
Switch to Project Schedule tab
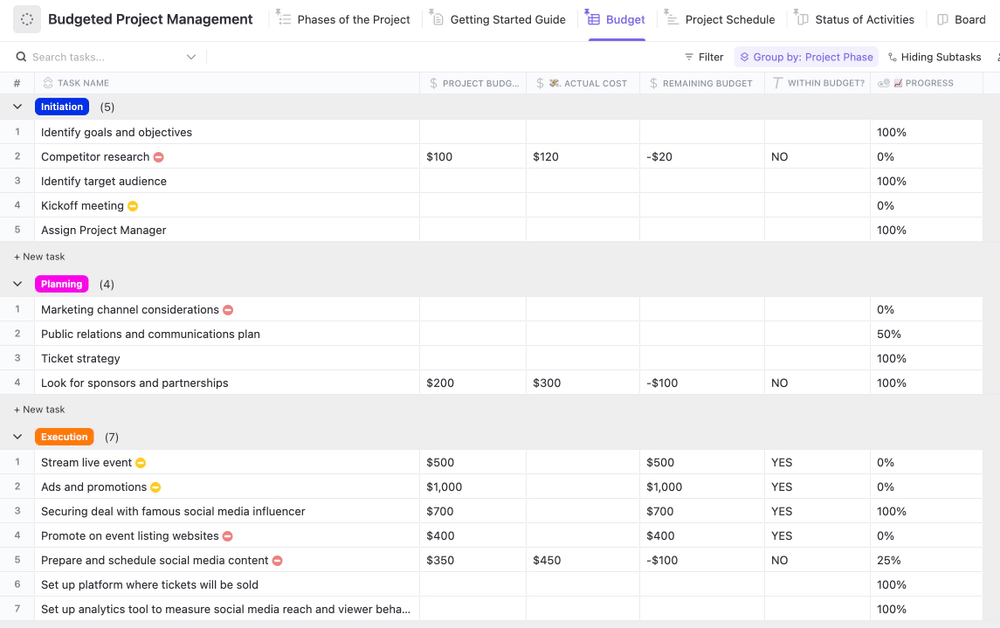729,19
